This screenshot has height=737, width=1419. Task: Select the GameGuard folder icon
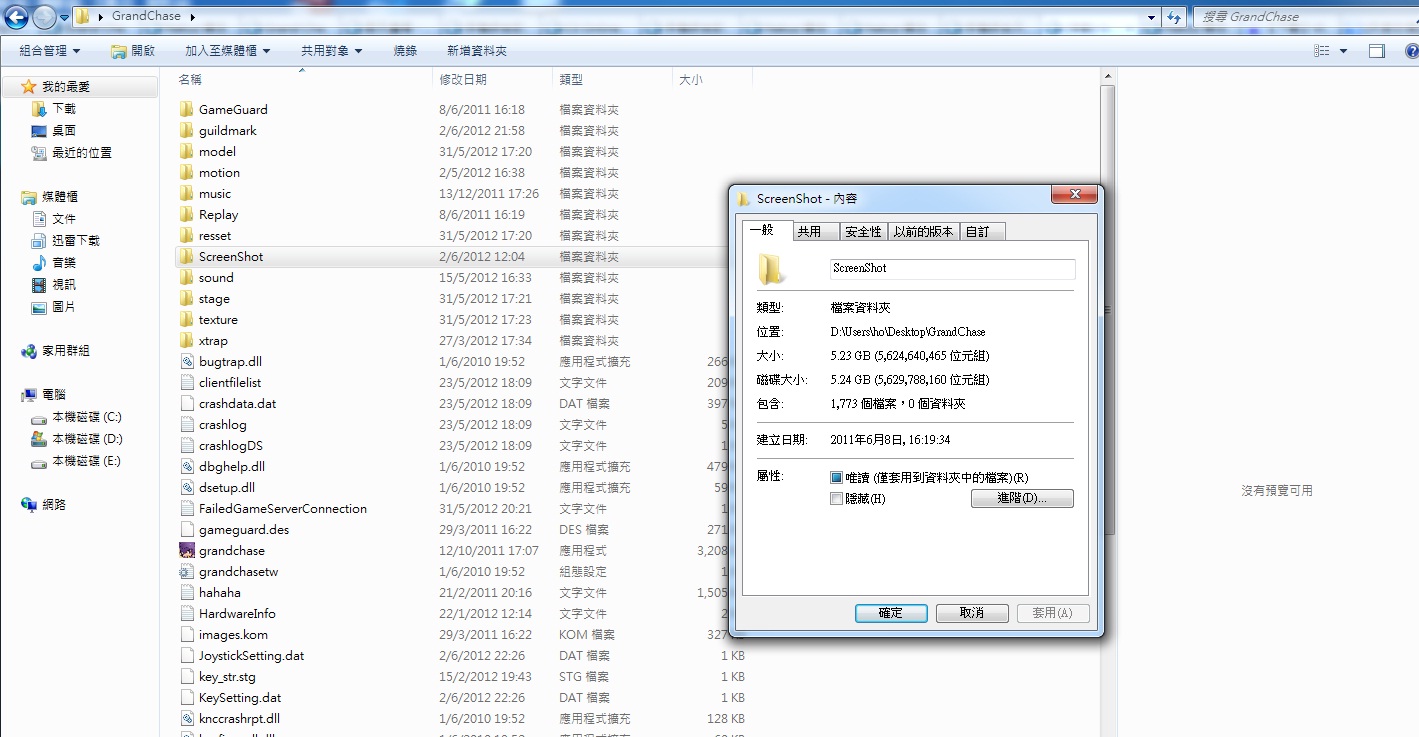coord(187,110)
